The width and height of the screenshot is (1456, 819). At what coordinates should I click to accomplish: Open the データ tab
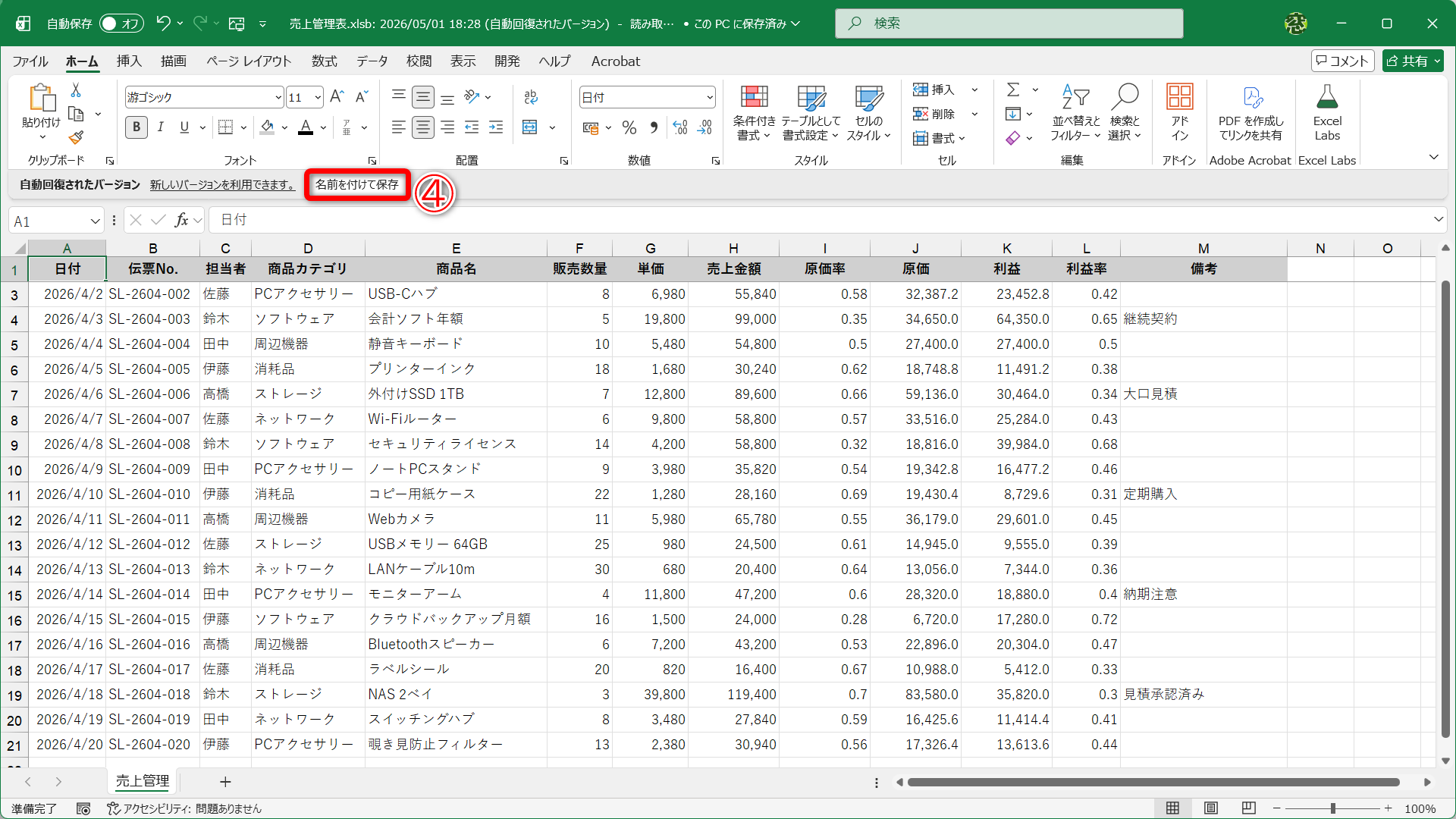tap(372, 61)
